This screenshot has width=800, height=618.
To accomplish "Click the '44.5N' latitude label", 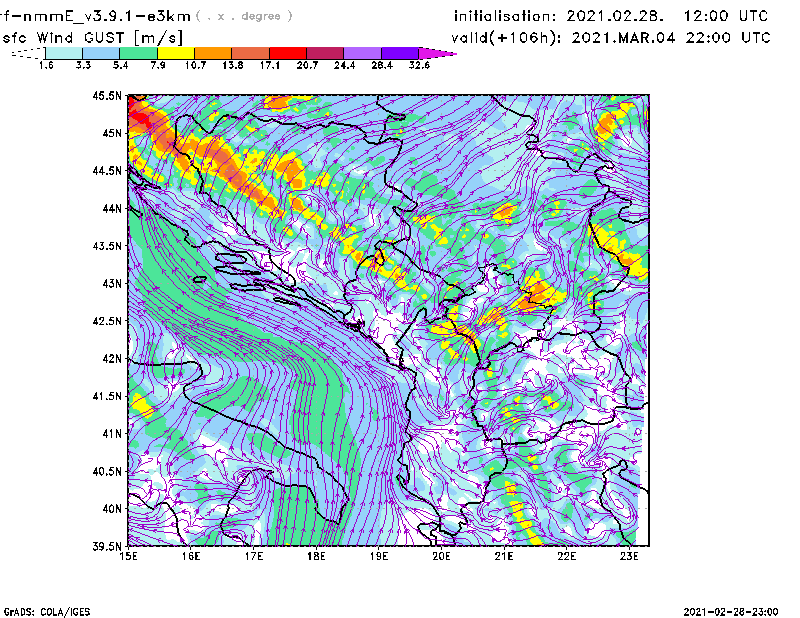I will tap(107, 171).
